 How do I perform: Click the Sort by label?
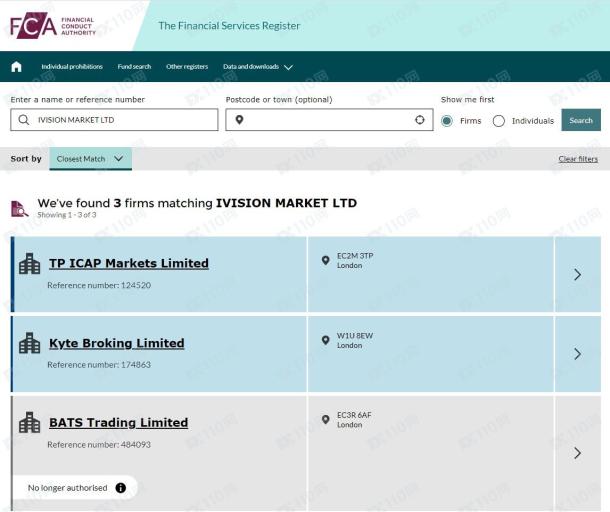26,159
